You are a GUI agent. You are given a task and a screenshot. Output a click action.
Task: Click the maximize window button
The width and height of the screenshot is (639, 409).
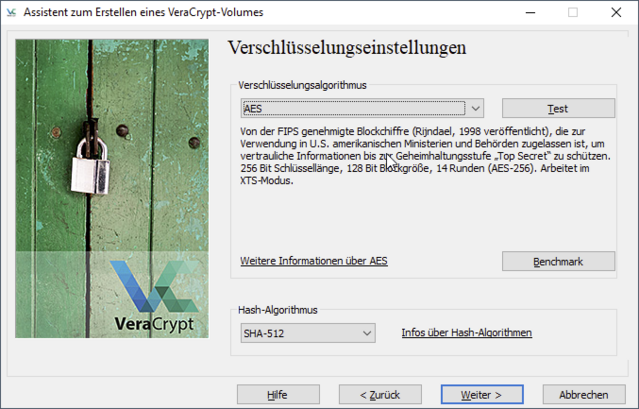(x=573, y=13)
